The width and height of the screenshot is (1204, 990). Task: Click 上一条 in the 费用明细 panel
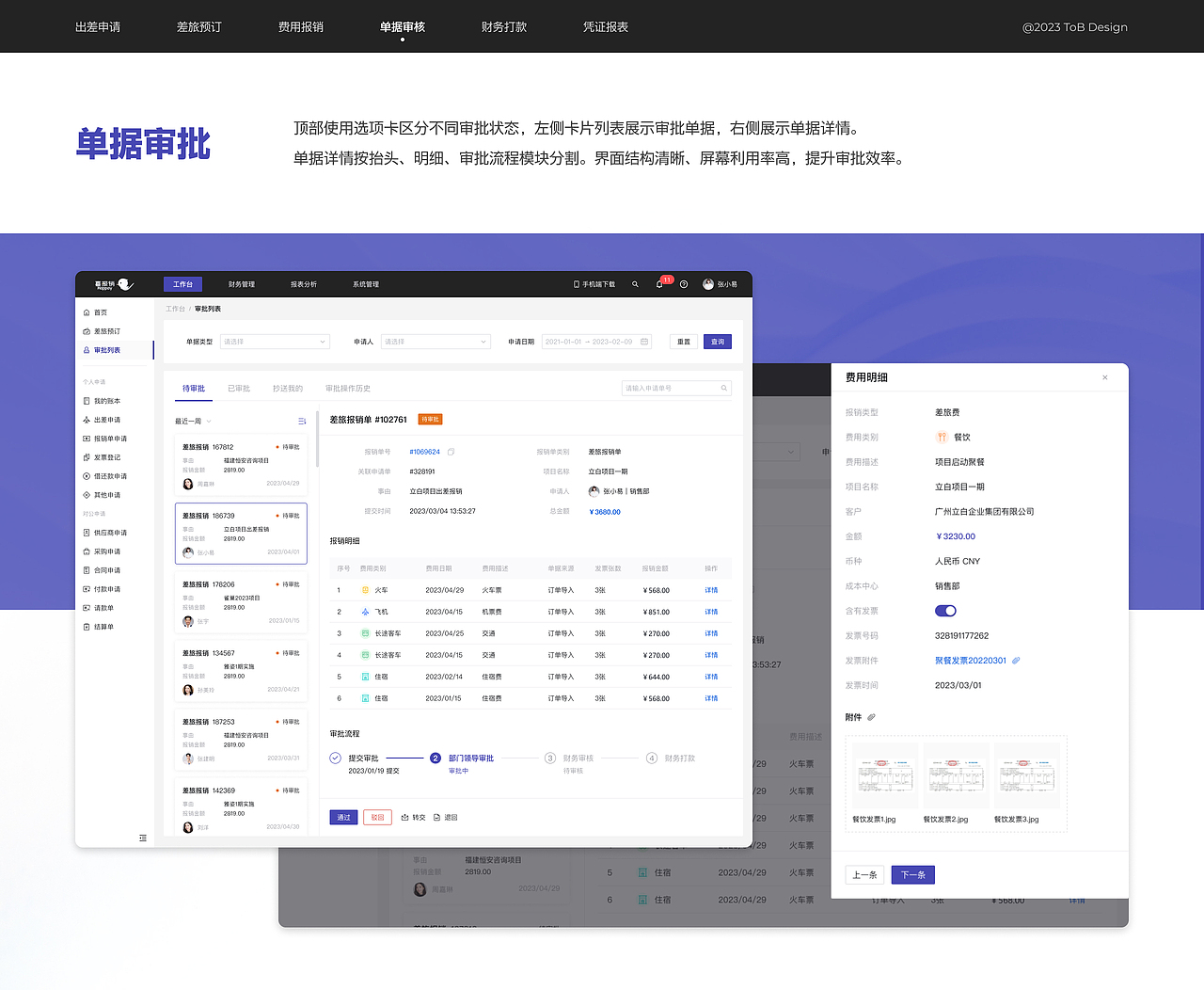864,875
